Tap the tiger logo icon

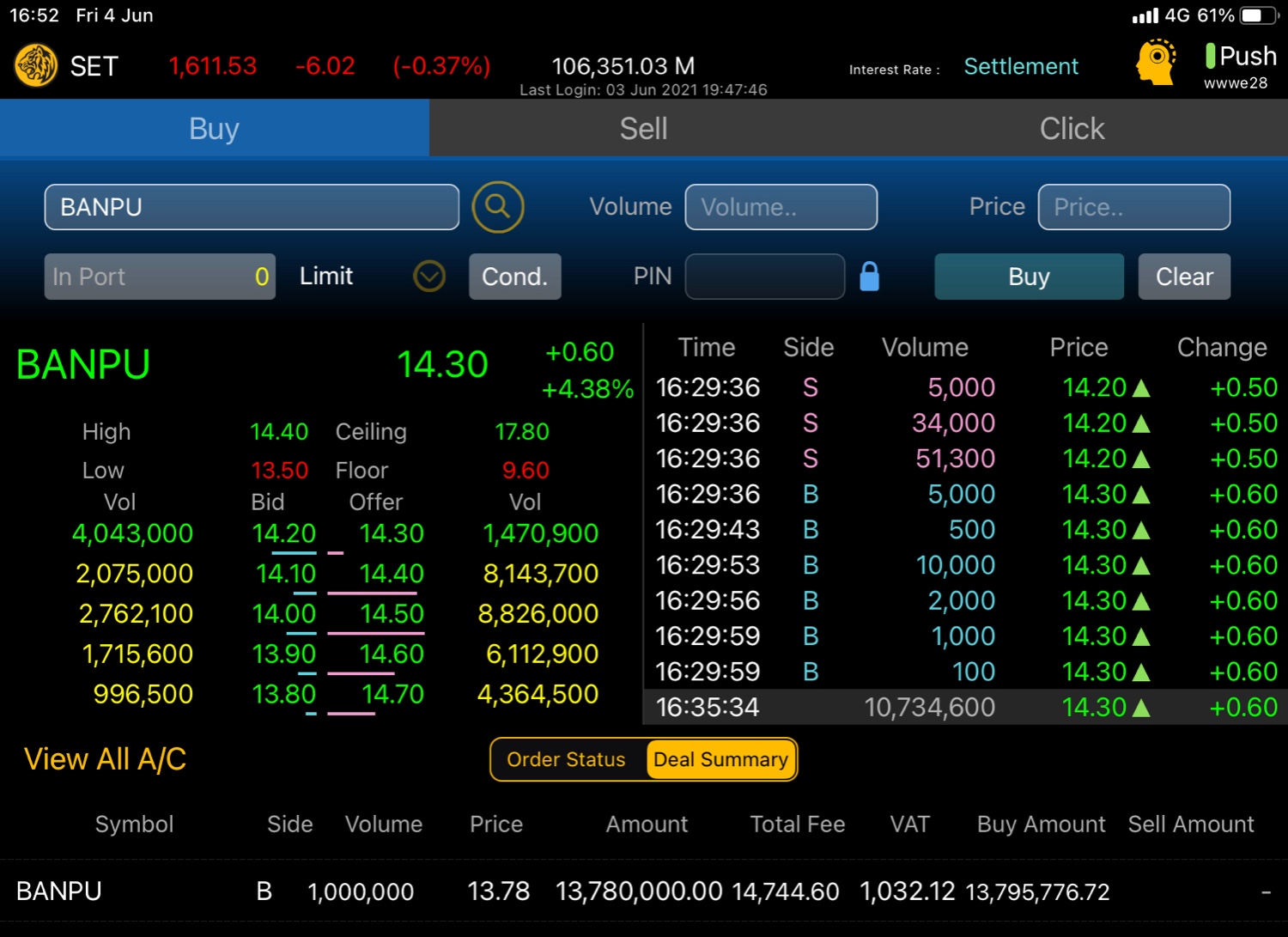click(x=36, y=66)
